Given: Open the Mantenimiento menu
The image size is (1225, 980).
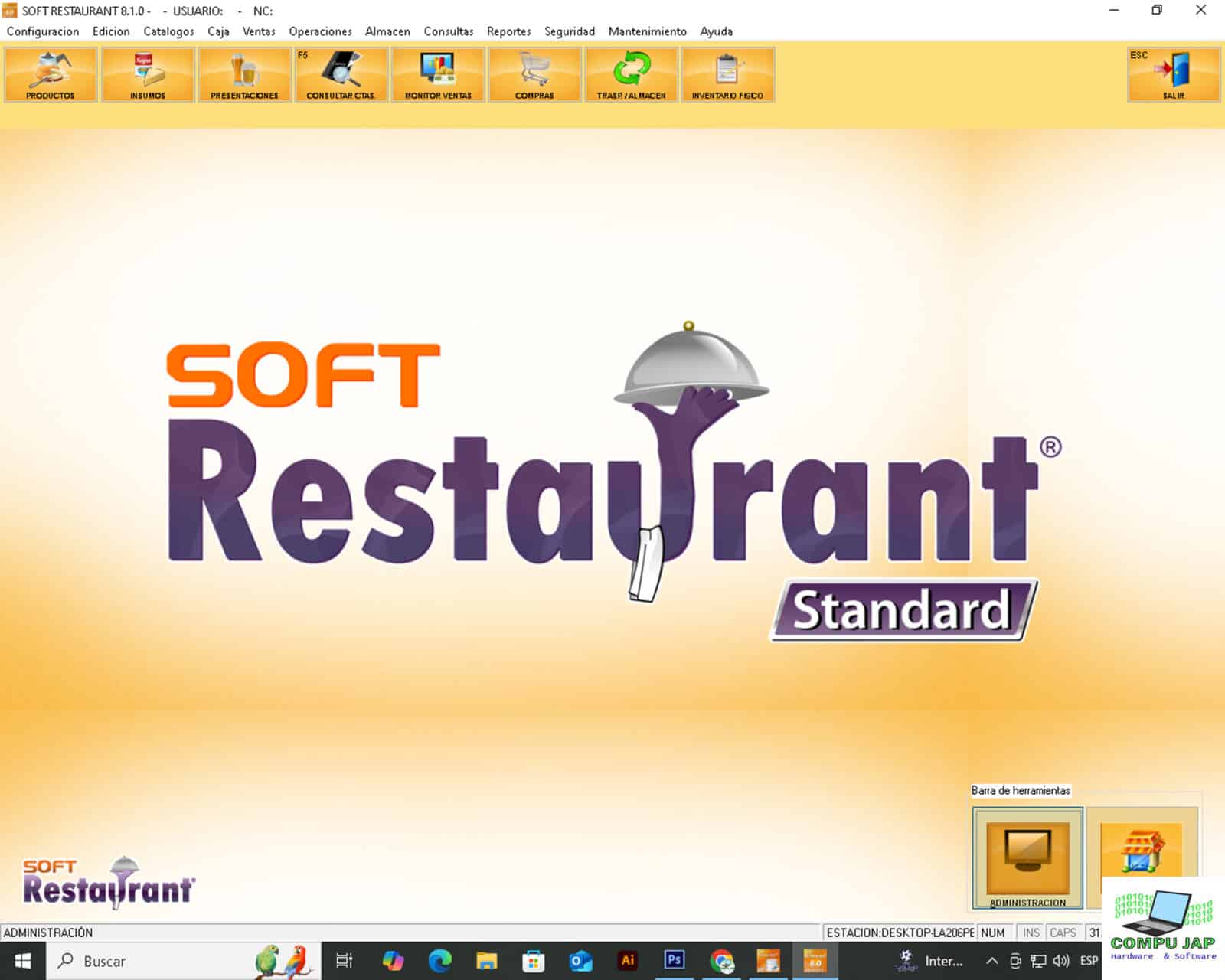Looking at the screenshot, I should click(x=647, y=31).
